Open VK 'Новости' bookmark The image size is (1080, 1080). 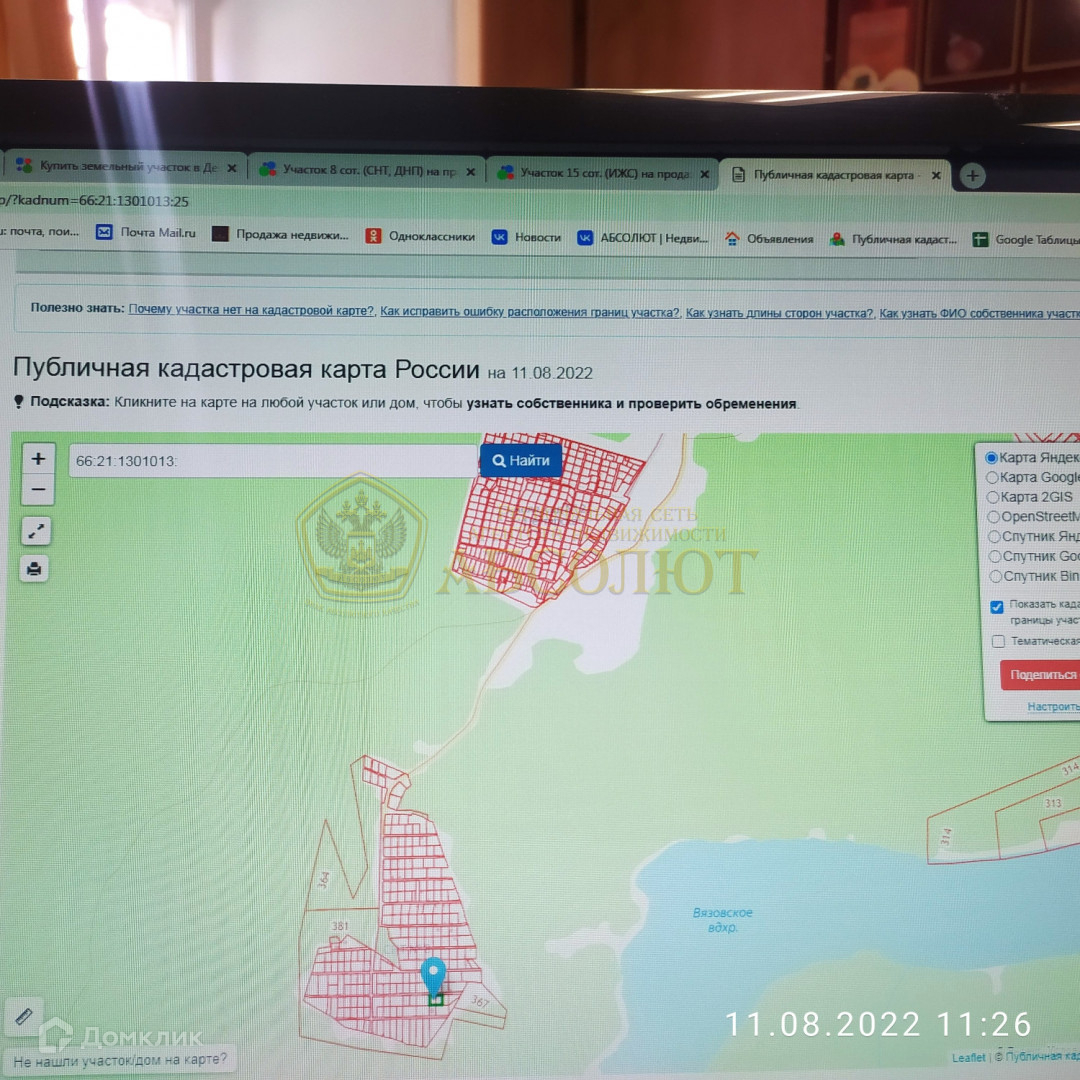pyautogui.click(x=526, y=238)
